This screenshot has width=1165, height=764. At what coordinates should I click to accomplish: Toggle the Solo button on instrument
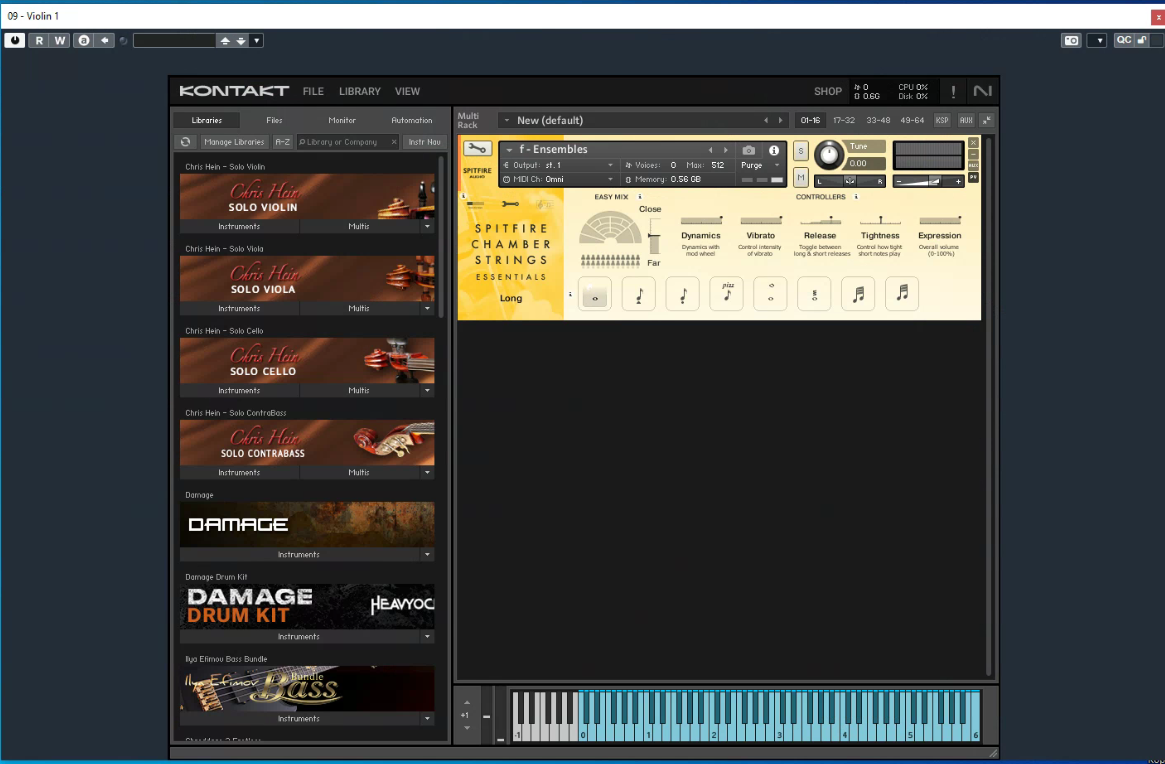[x=801, y=151]
